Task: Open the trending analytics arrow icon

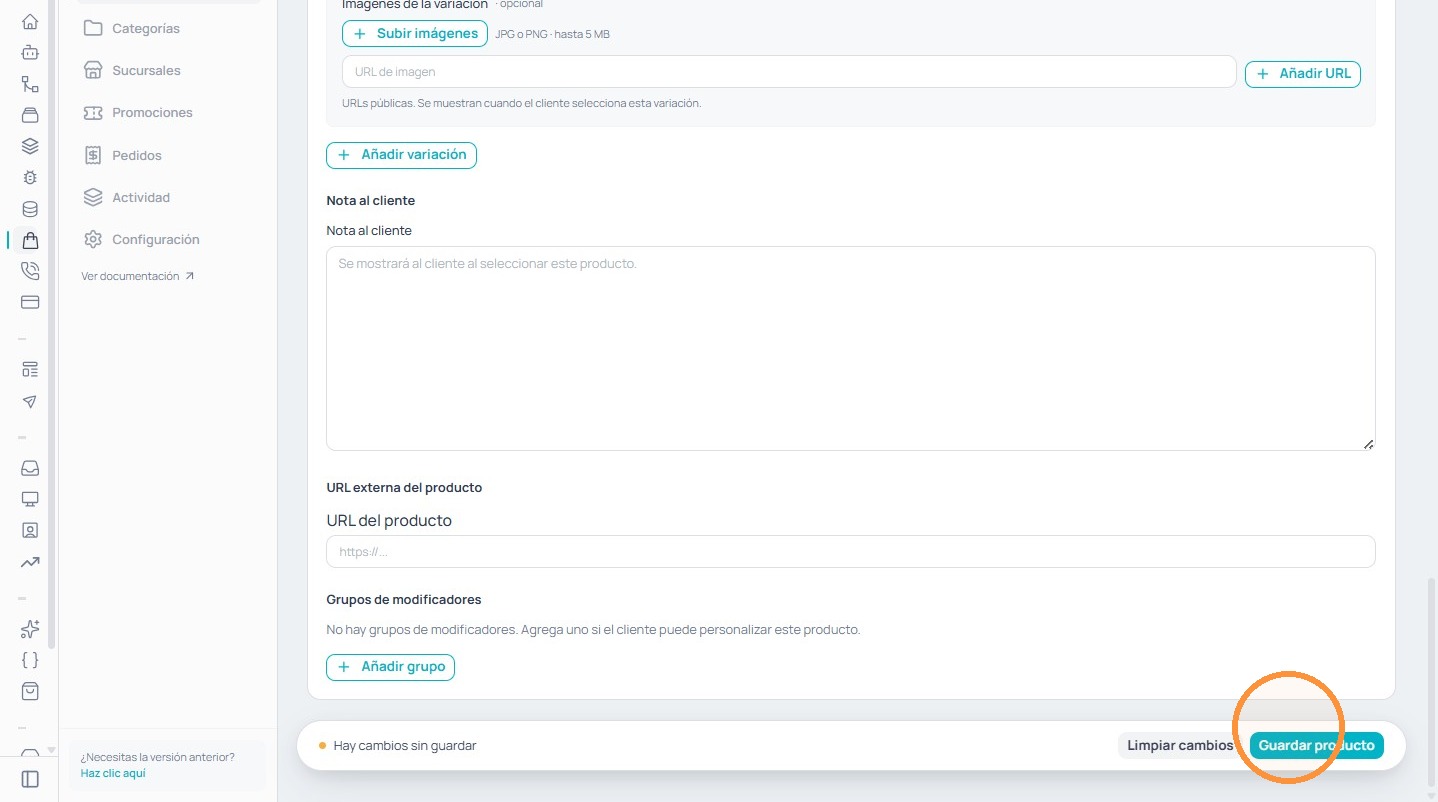Action: [x=30, y=562]
